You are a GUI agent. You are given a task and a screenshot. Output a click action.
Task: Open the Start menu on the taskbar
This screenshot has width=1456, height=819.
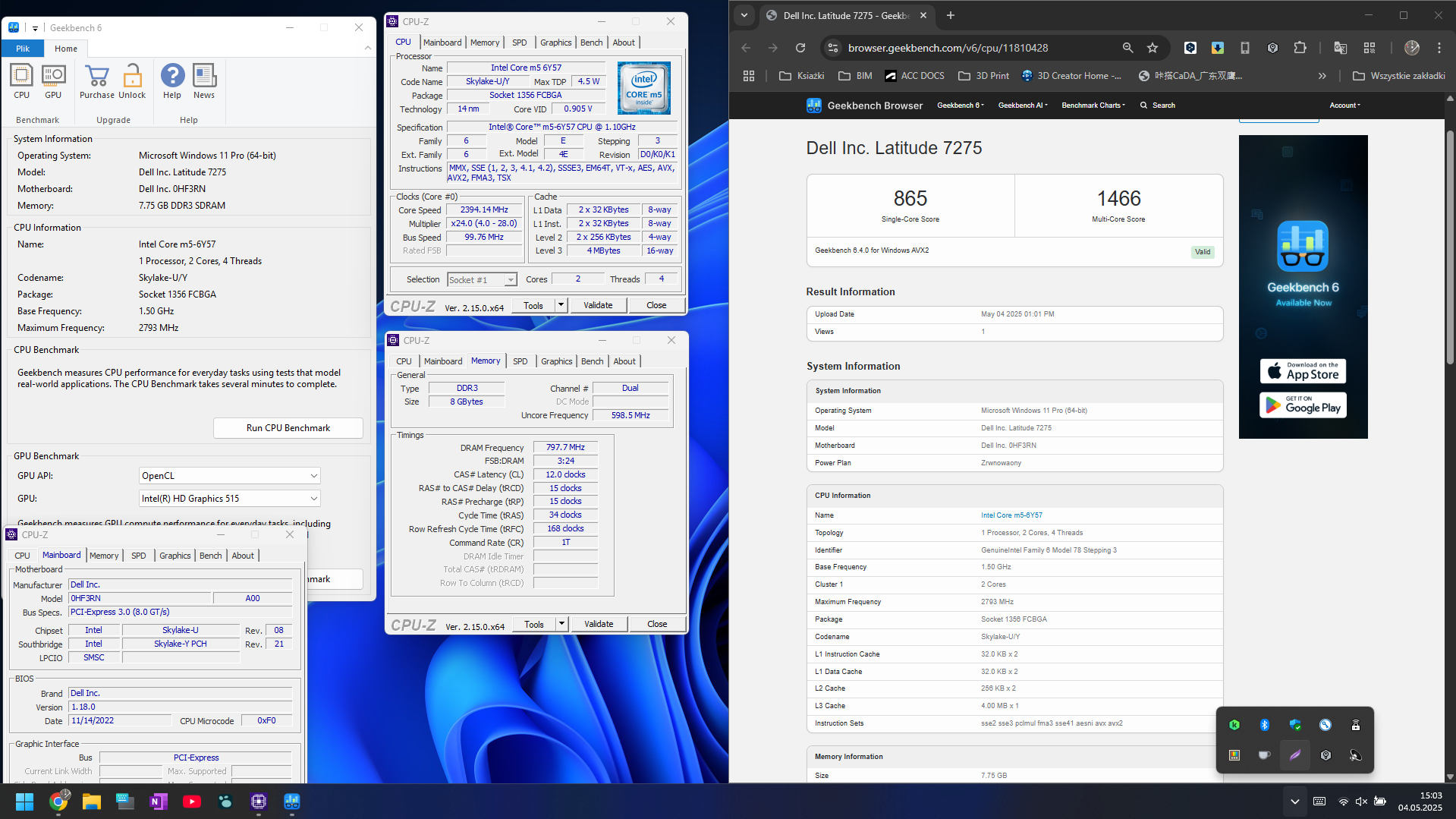coord(24,802)
